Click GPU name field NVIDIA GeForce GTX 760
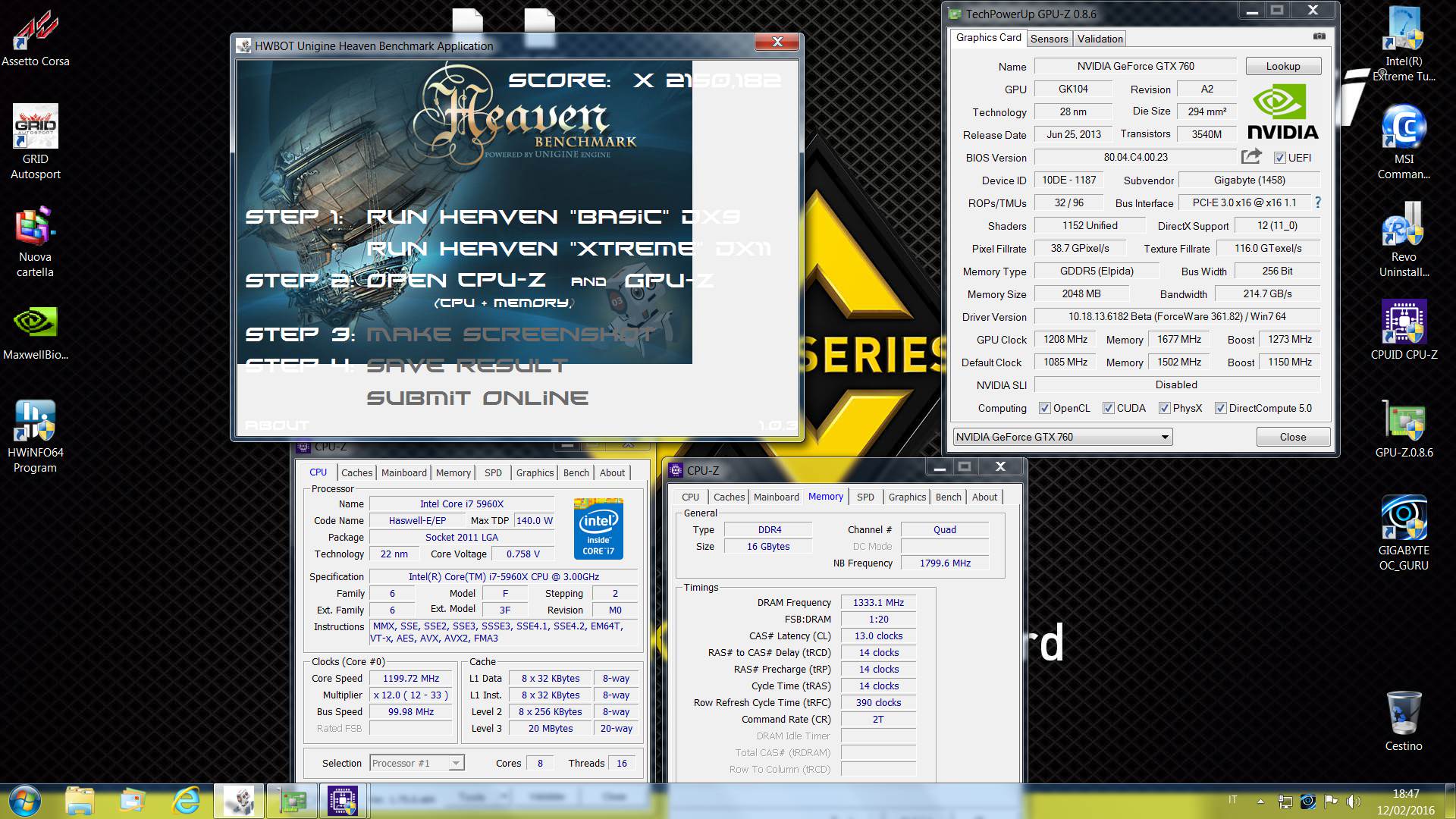The width and height of the screenshot is (1456, 819). coord(1135,66)
